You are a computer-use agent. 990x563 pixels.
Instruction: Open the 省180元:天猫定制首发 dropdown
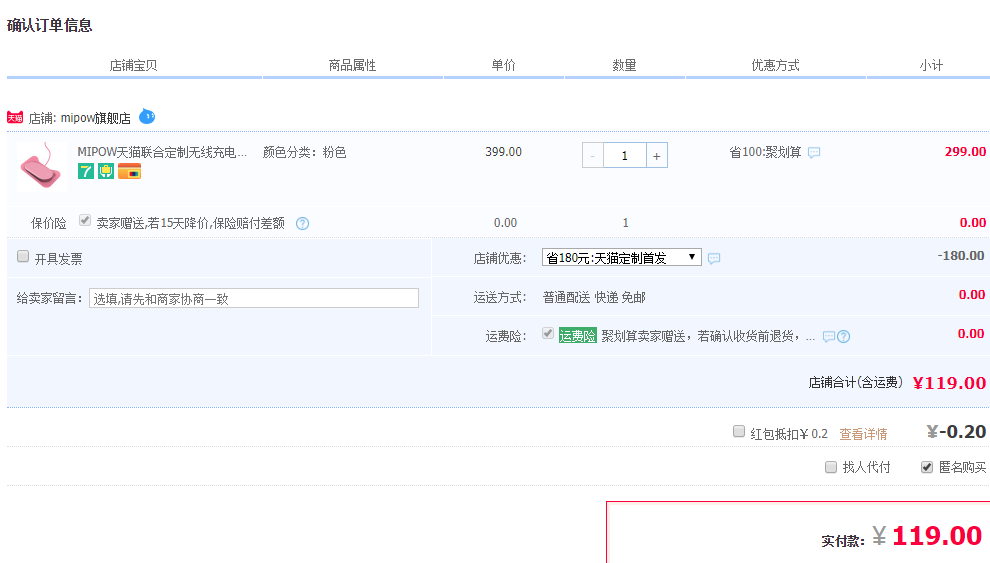pos(622,258)
